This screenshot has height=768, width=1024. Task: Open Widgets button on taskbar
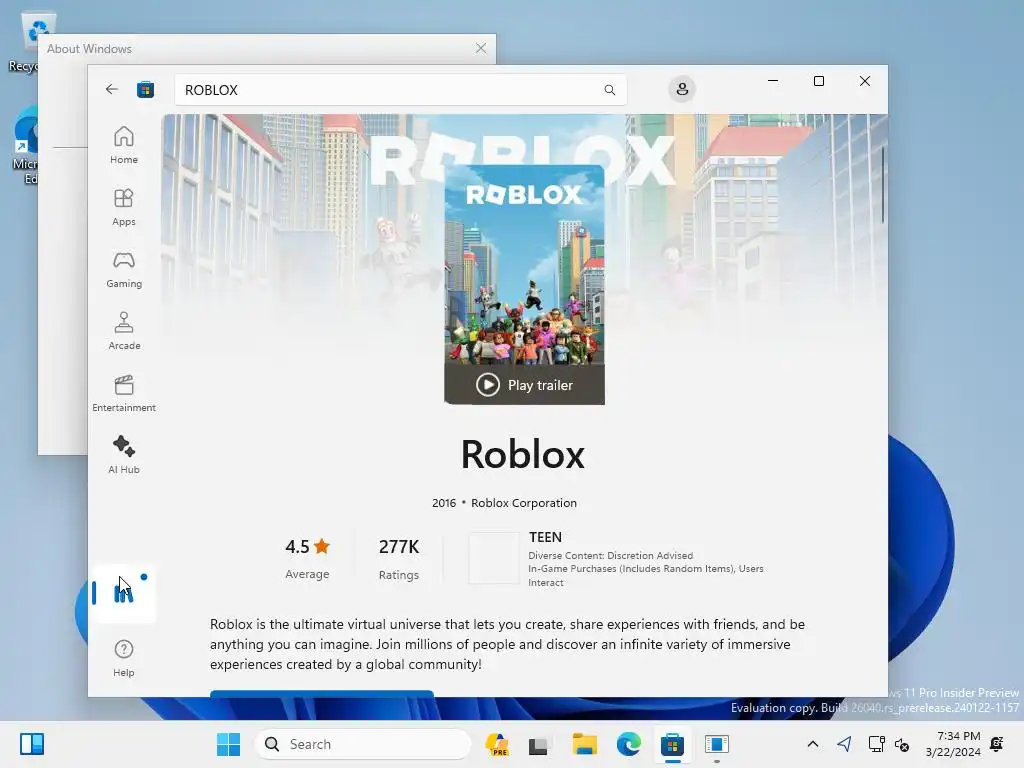(x=32, y=744)
